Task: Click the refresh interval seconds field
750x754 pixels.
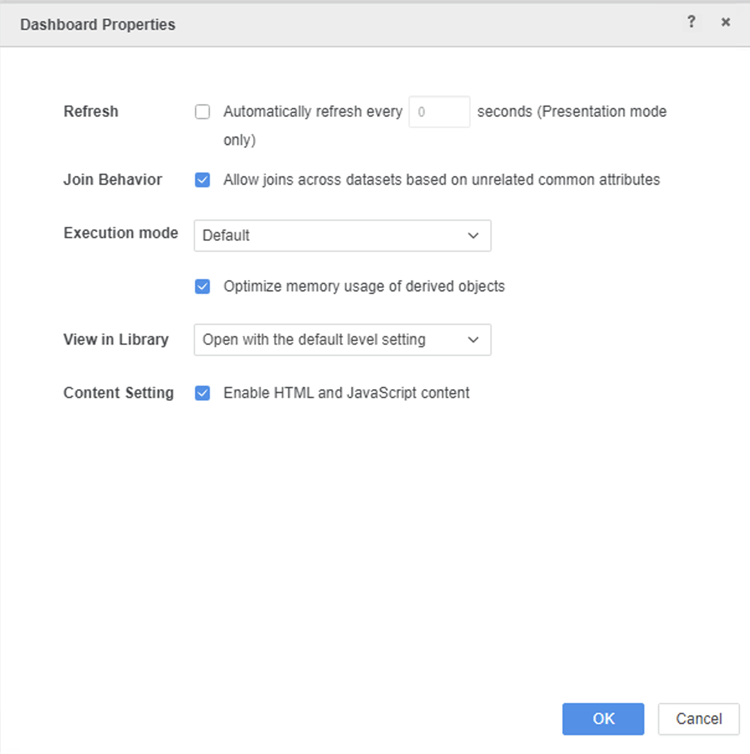Action: coord(439,112)
